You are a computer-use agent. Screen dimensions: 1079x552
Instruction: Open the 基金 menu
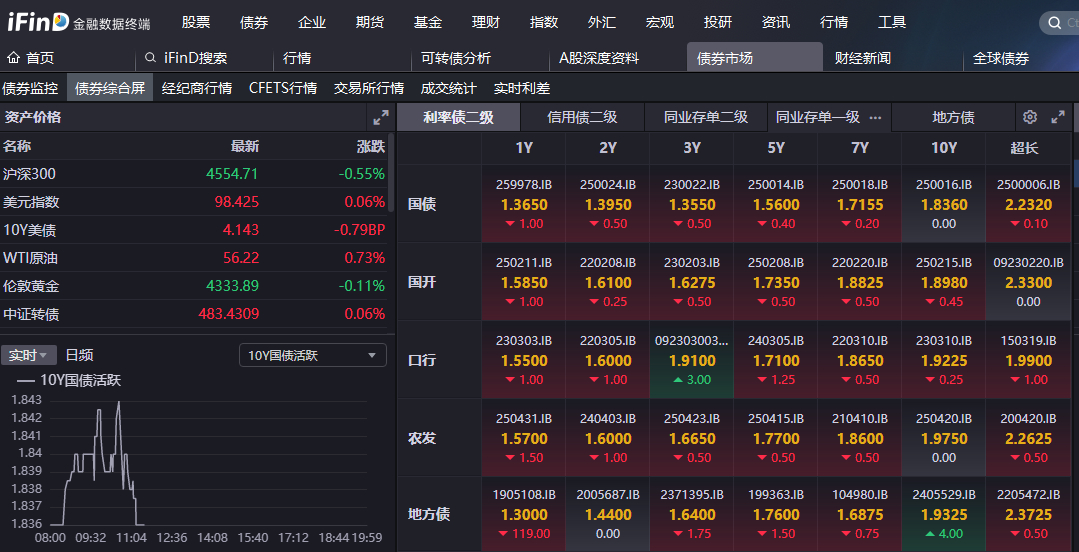tap(427, 22)
